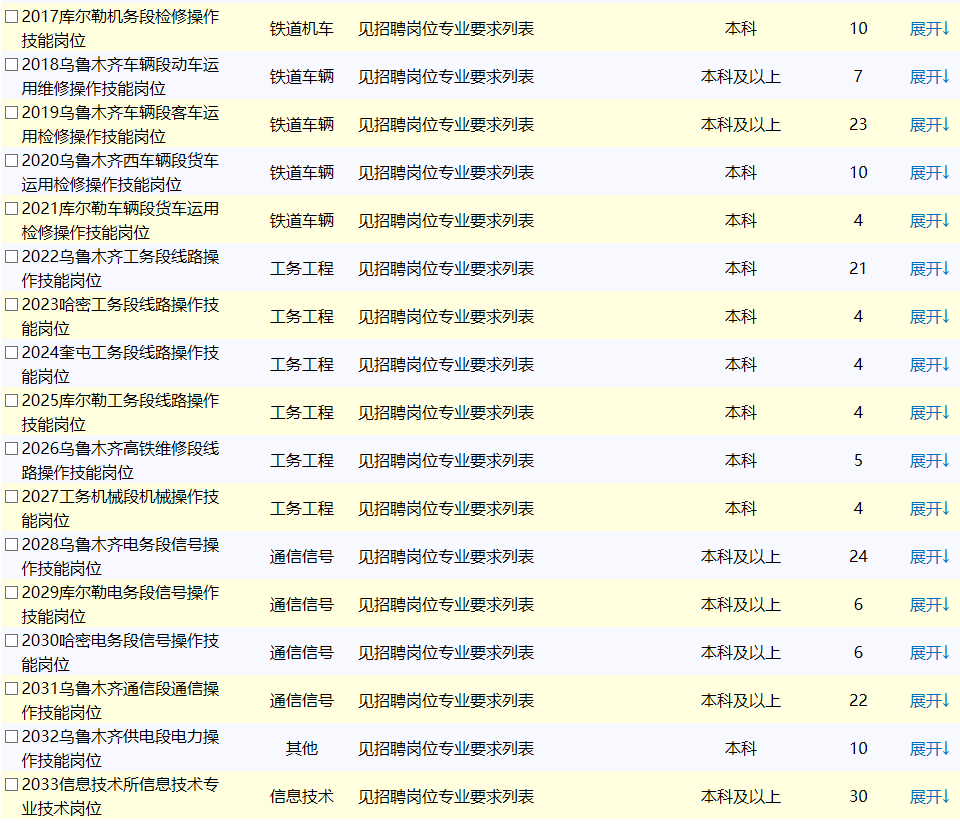The height and width of the screenshot is (824, 960).
Task: Expand 2026乌鲁木齐高铁维修段 row
Action: tap(929, 460)
